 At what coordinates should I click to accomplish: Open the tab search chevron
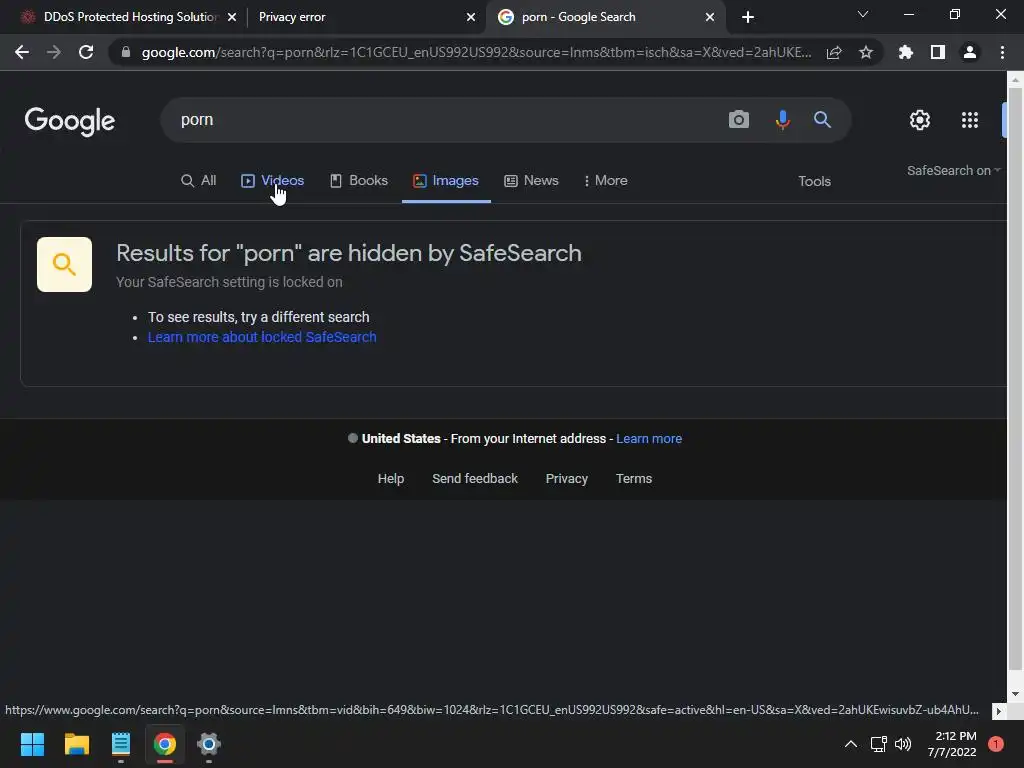pyautogui.click(x=863, y=14)
